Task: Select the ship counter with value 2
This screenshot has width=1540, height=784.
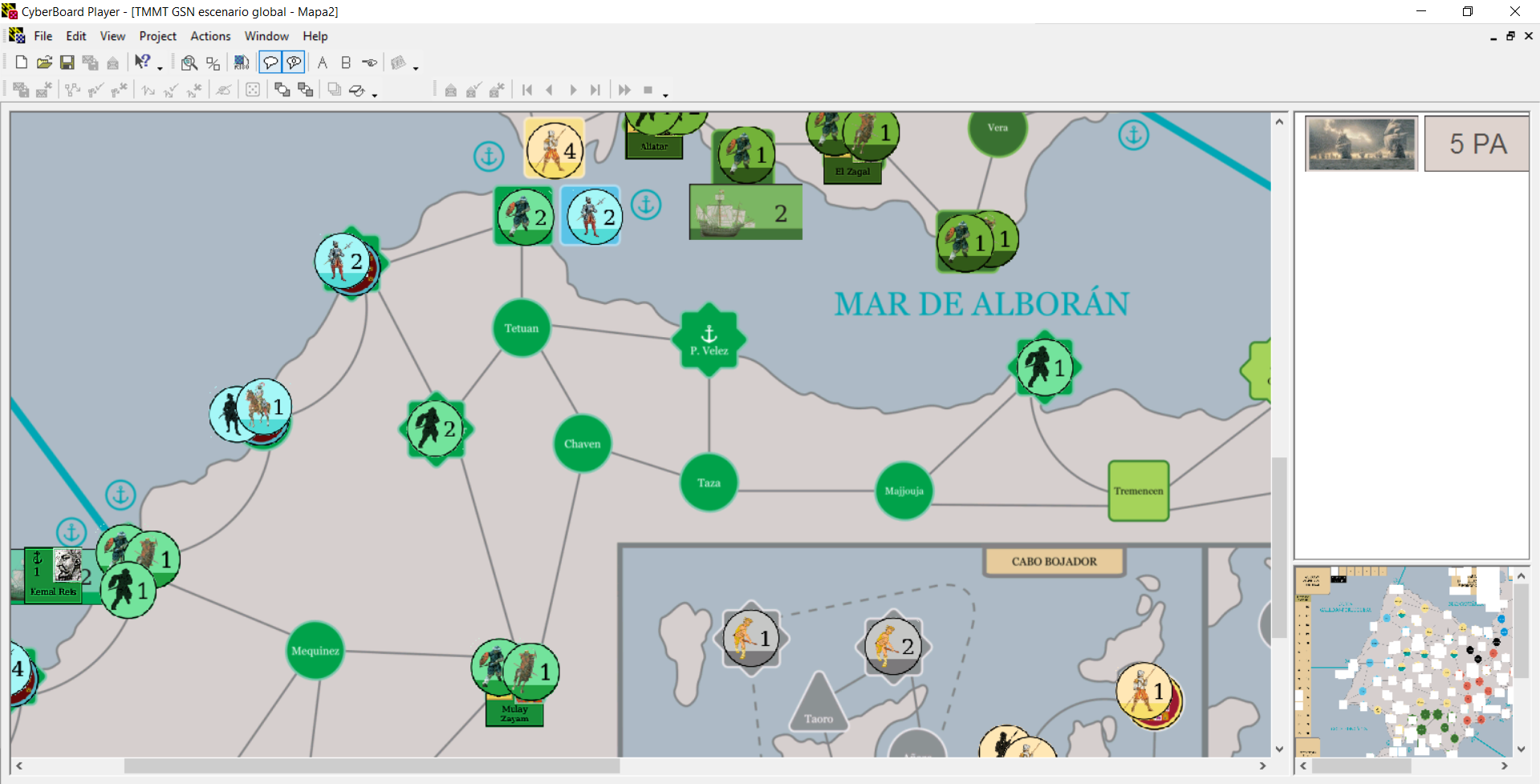Action: click(x=746, y=212)
